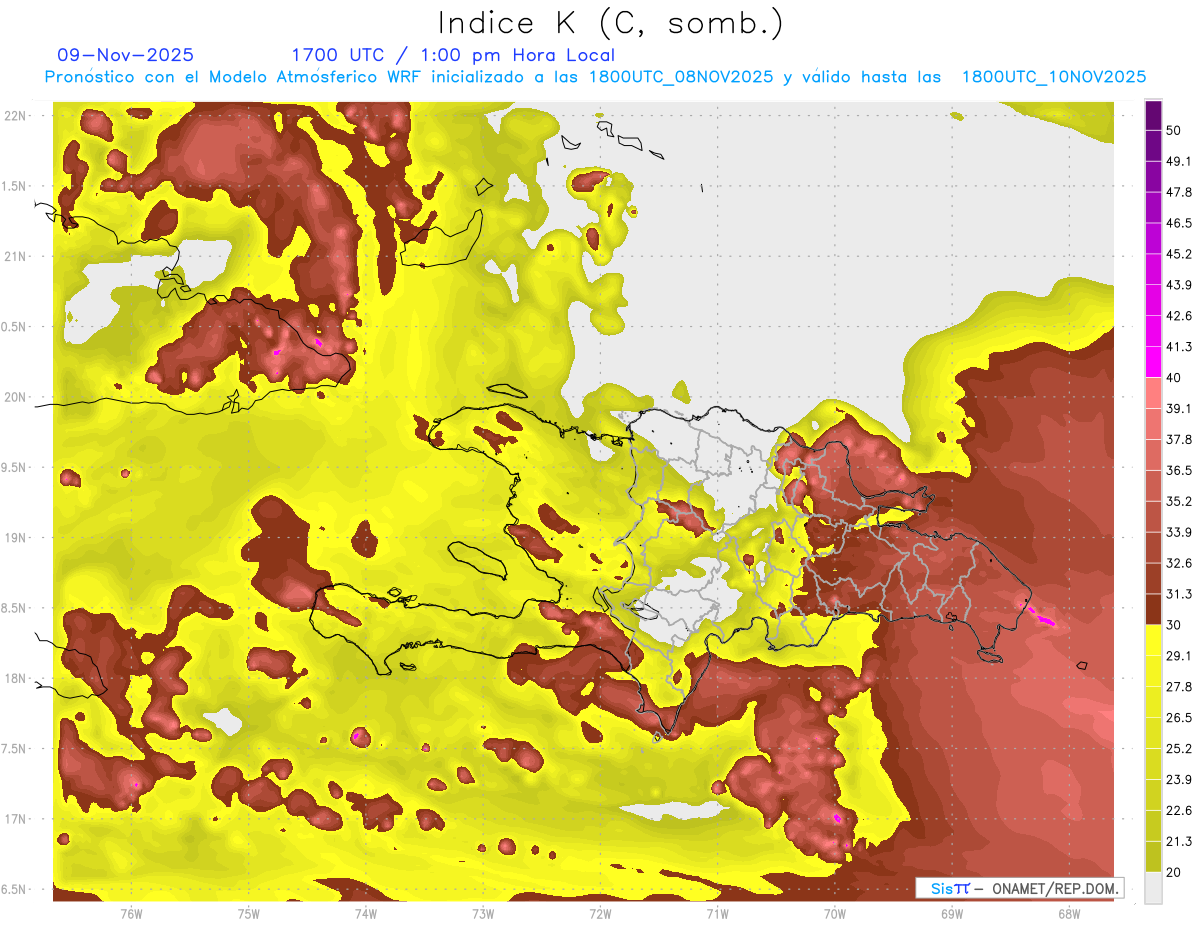Click the '1700 UTC / 1:00 pm Hora Local' text

[453, 55]
